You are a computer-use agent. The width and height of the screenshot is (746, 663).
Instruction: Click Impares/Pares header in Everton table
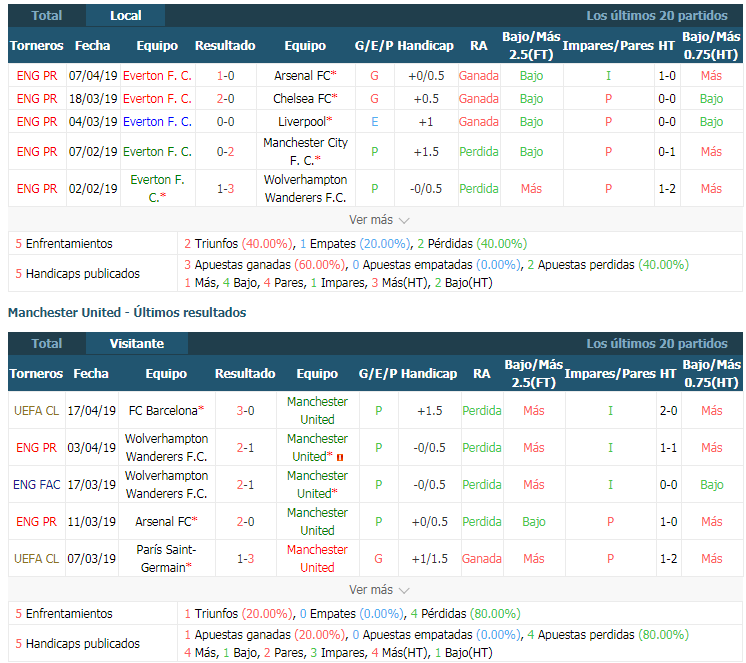tap(609, 46)
